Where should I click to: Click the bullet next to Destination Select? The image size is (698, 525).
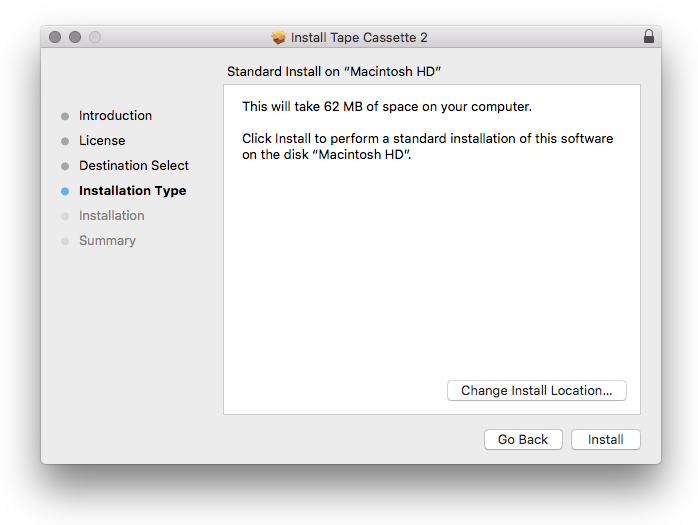[x=65, y=166]
